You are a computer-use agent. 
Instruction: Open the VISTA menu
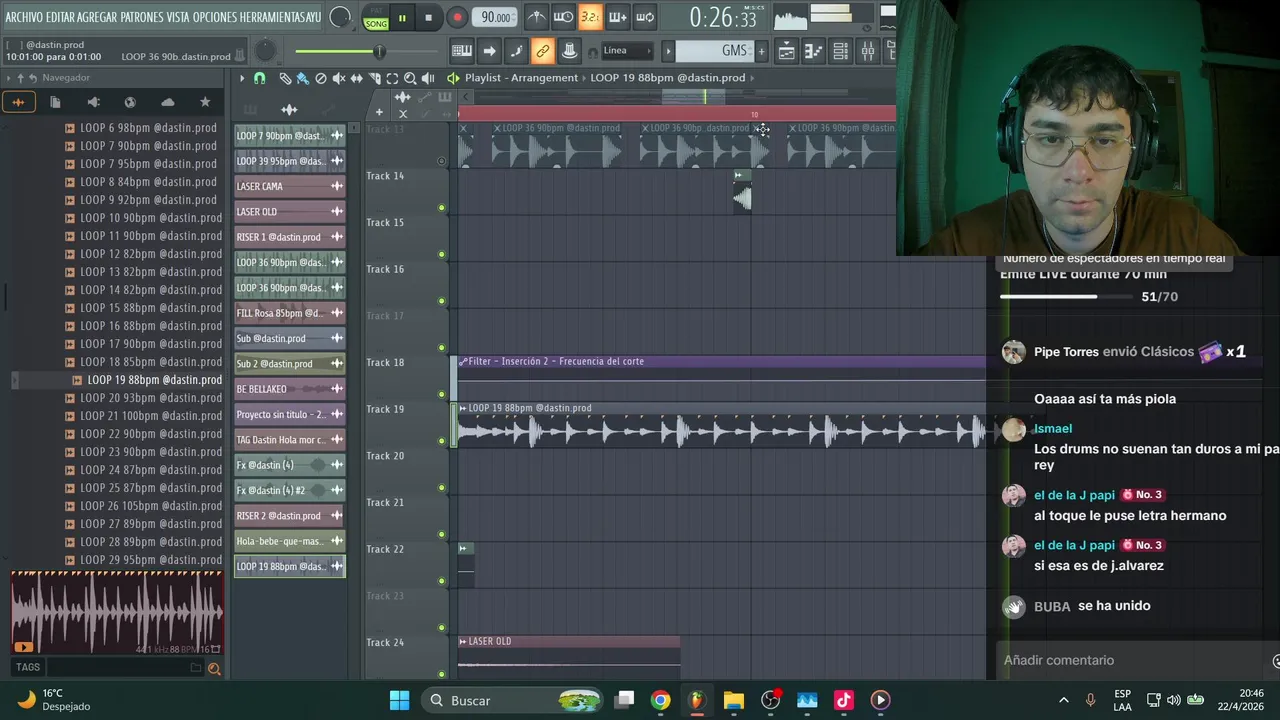coord(179,17)
